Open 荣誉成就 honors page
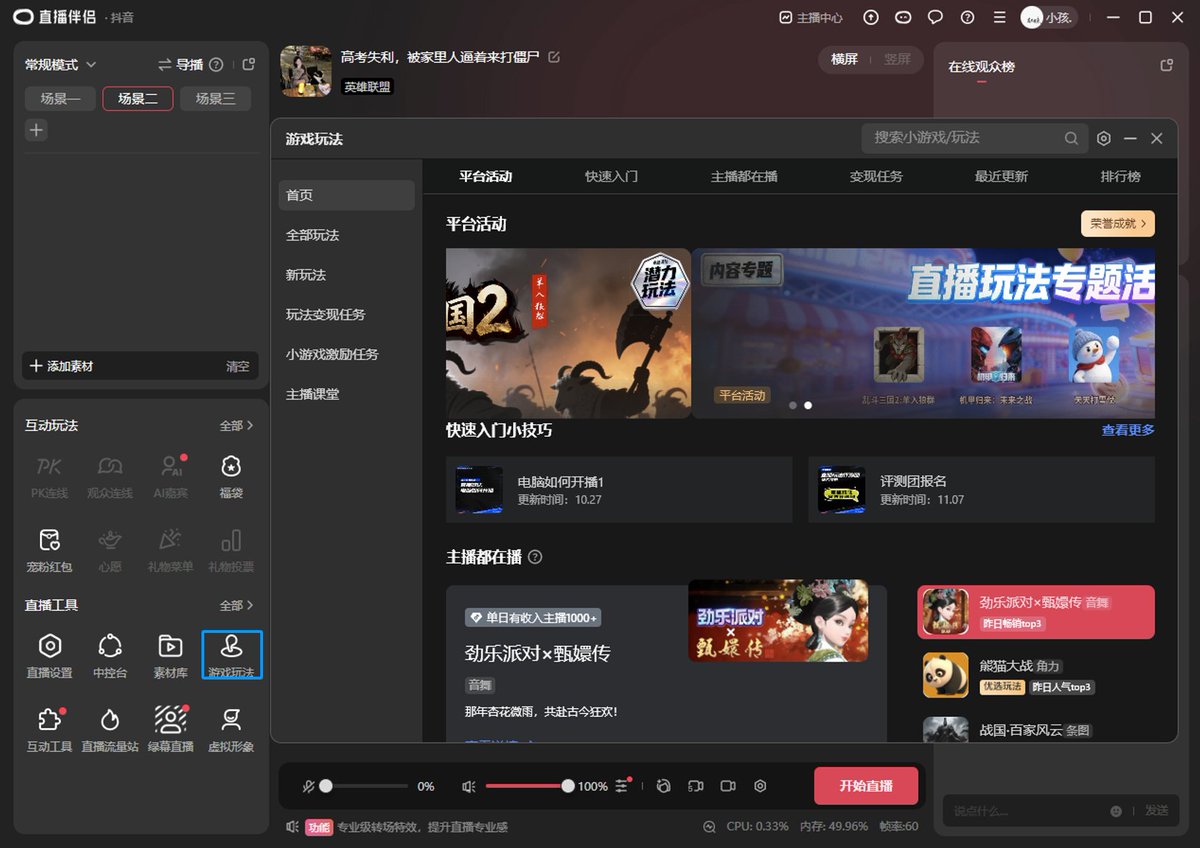1200x848 pixels. [x=1118, y=223]
